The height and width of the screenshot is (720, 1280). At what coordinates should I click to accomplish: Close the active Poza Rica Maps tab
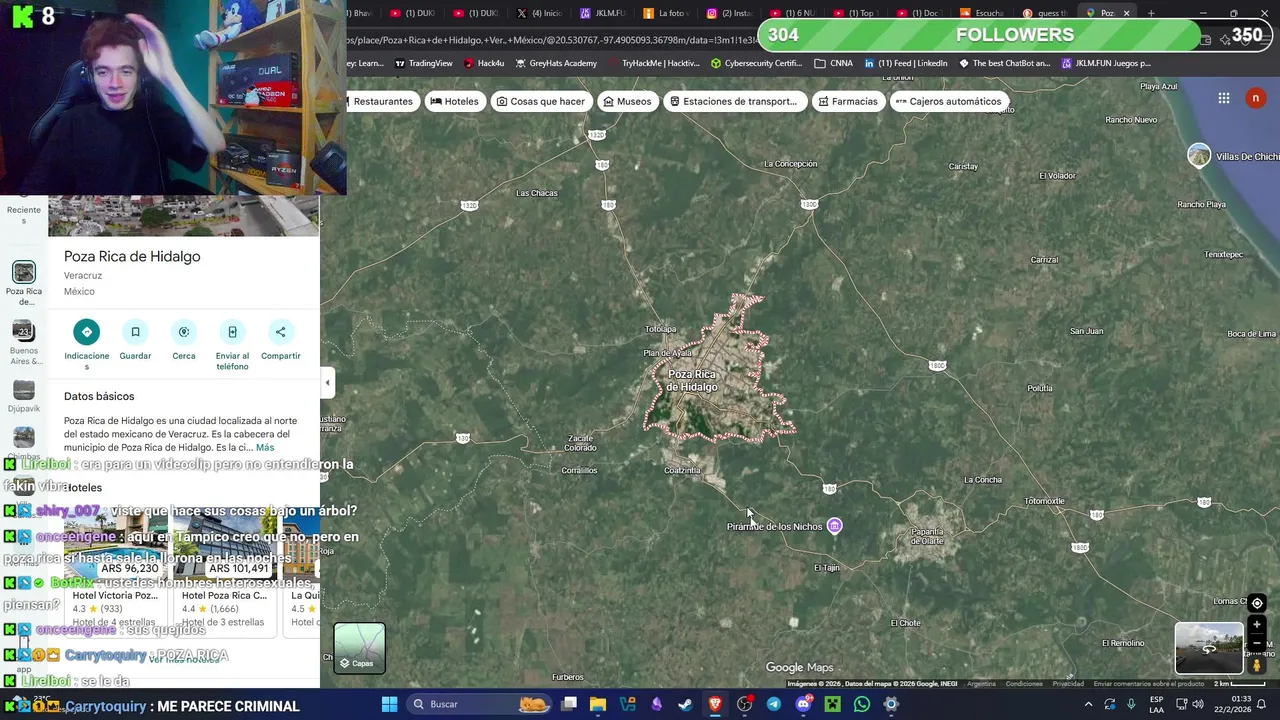click(1126, 13)
